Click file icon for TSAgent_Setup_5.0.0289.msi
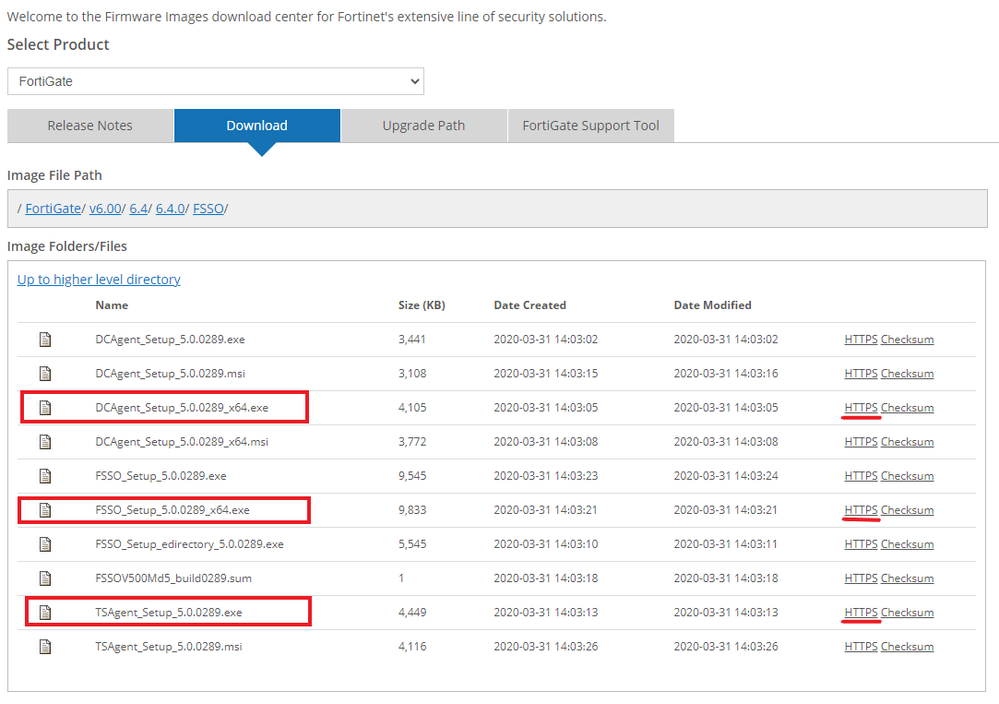 pyautogui.click(x=45, y=647)
